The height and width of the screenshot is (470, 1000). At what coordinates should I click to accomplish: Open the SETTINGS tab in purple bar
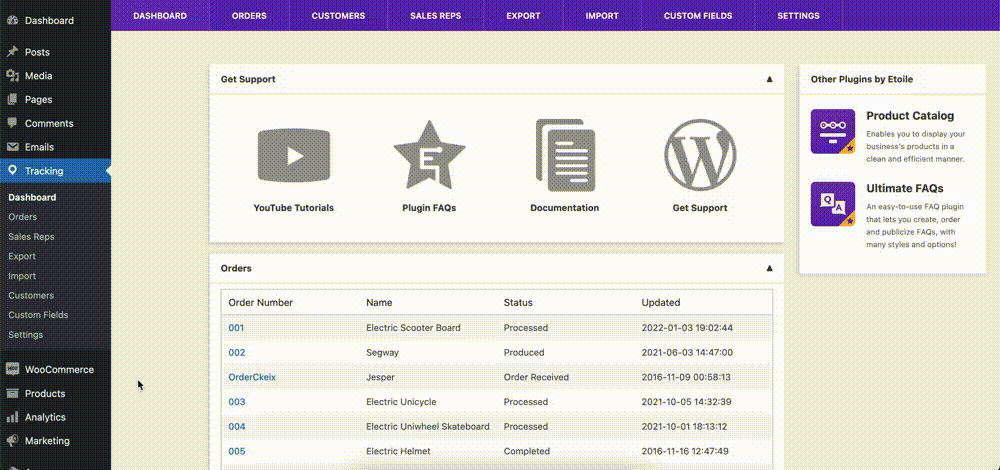pos(798,15)
